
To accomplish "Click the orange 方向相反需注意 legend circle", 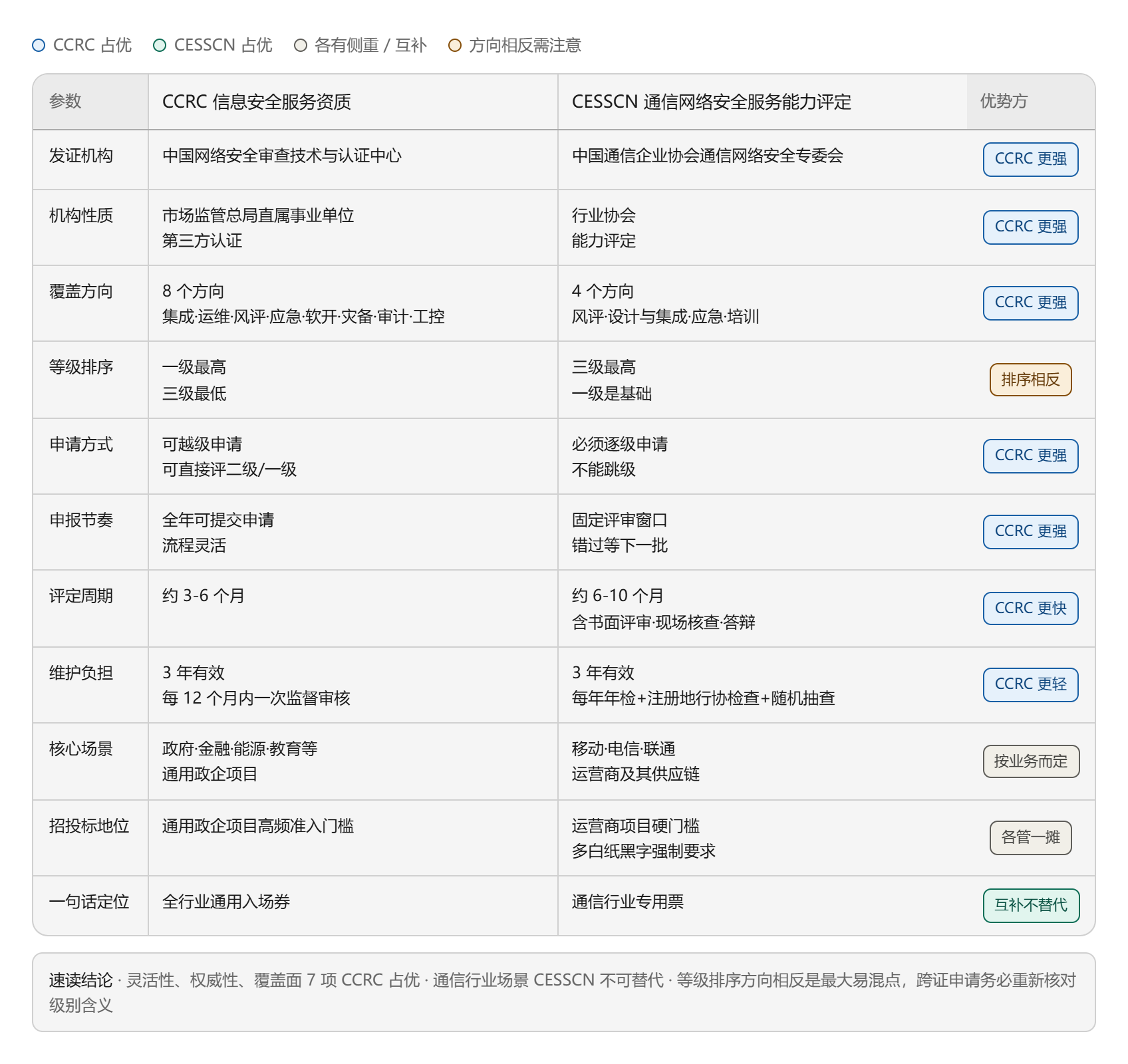I will (x=455, y=45).
